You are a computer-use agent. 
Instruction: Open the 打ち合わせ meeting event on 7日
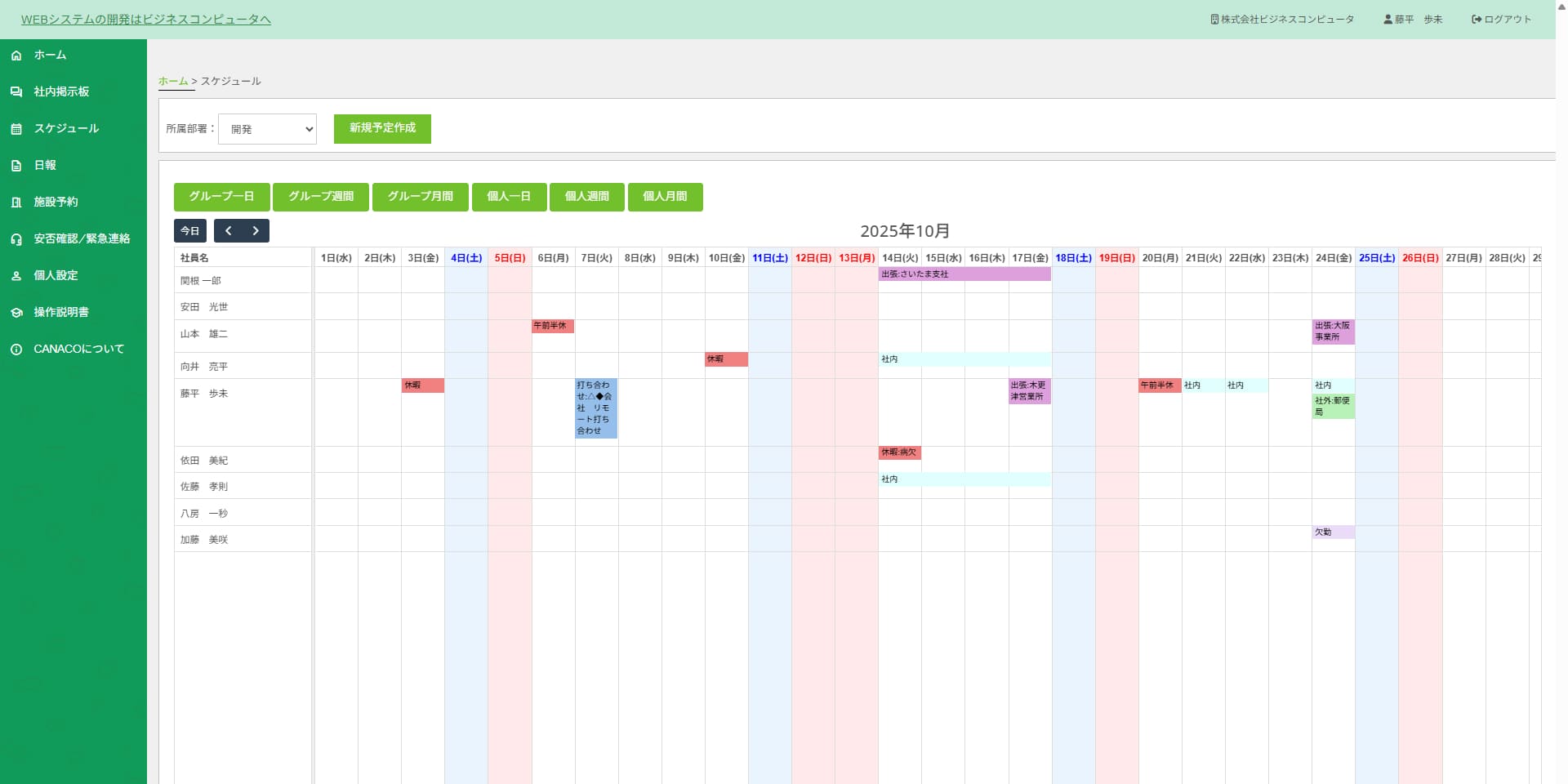pyautogui.click(x=595, y=408)
